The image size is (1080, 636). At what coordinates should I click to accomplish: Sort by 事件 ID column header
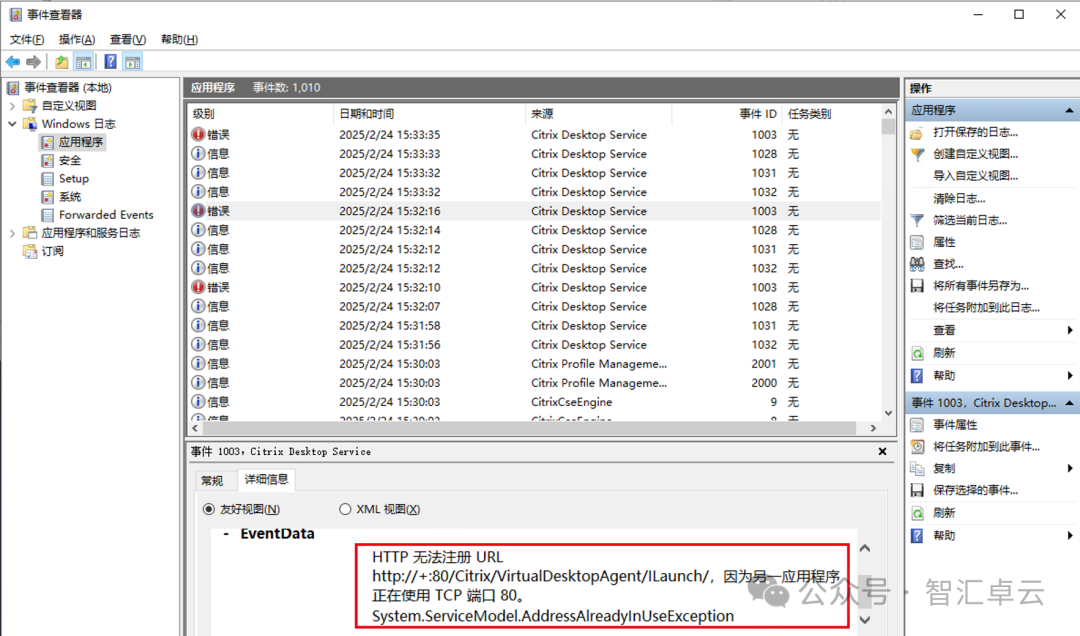pyautogui.click(x=727, y=114)
